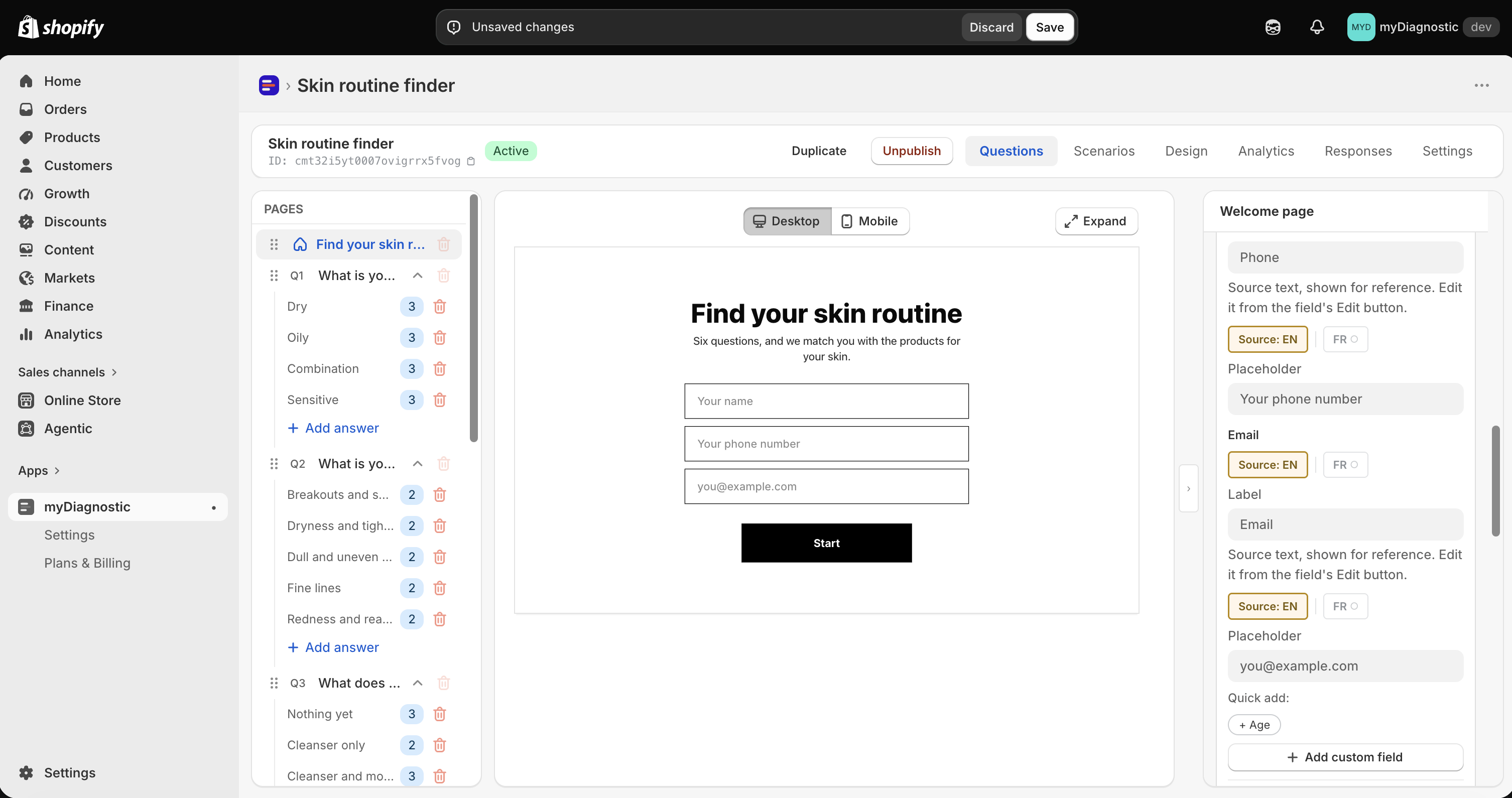Select FR language under the Phone field

point(1345,339)
